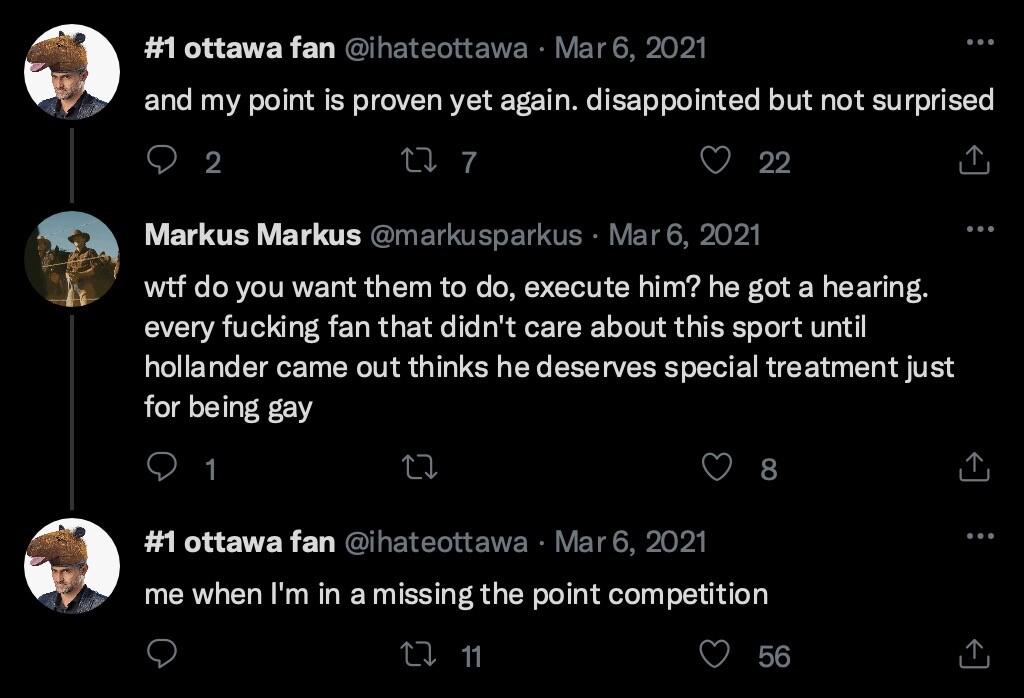The height and width of the screenshot is (698, 1024).
Task: Open #1 ottawa fan's profile picture
Action: click(71, 57)
